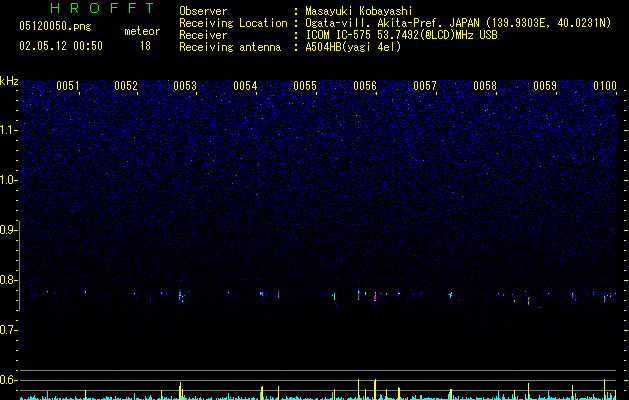Click the red meteor echo just after 0056
Screen dimensions: 629x400
(375, 296)
